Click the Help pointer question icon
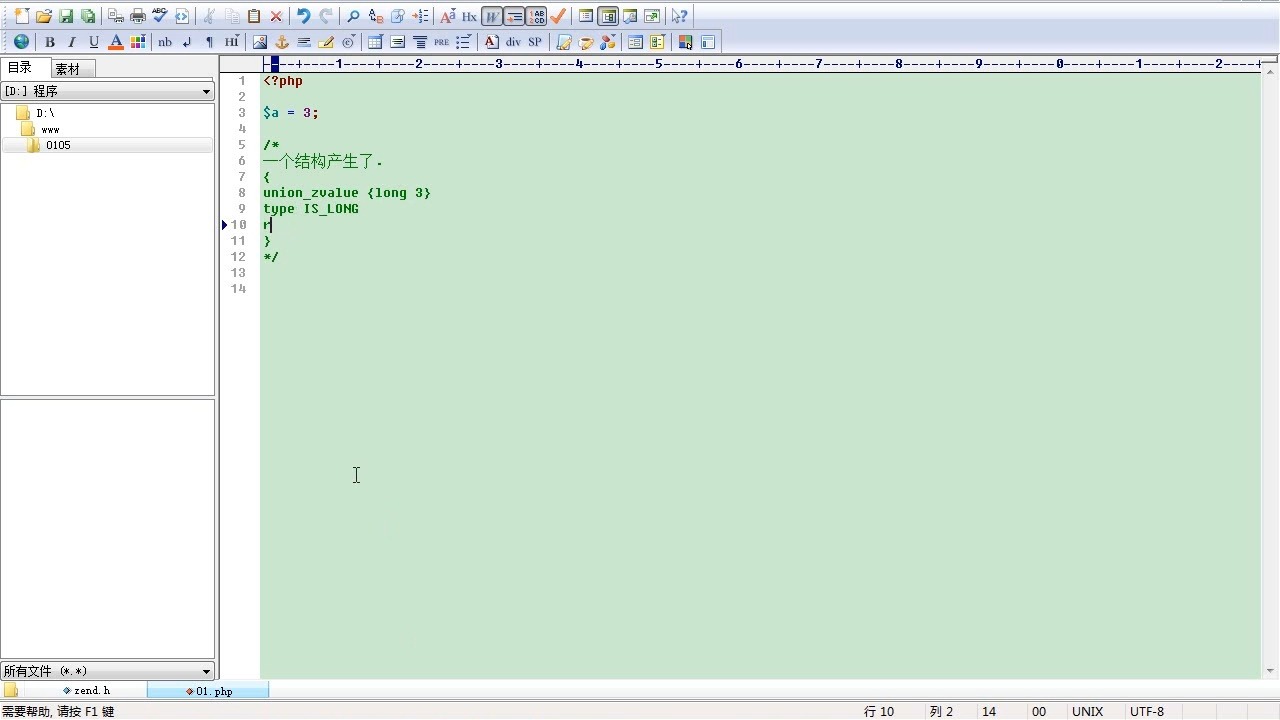 click(x=680, y=16)
